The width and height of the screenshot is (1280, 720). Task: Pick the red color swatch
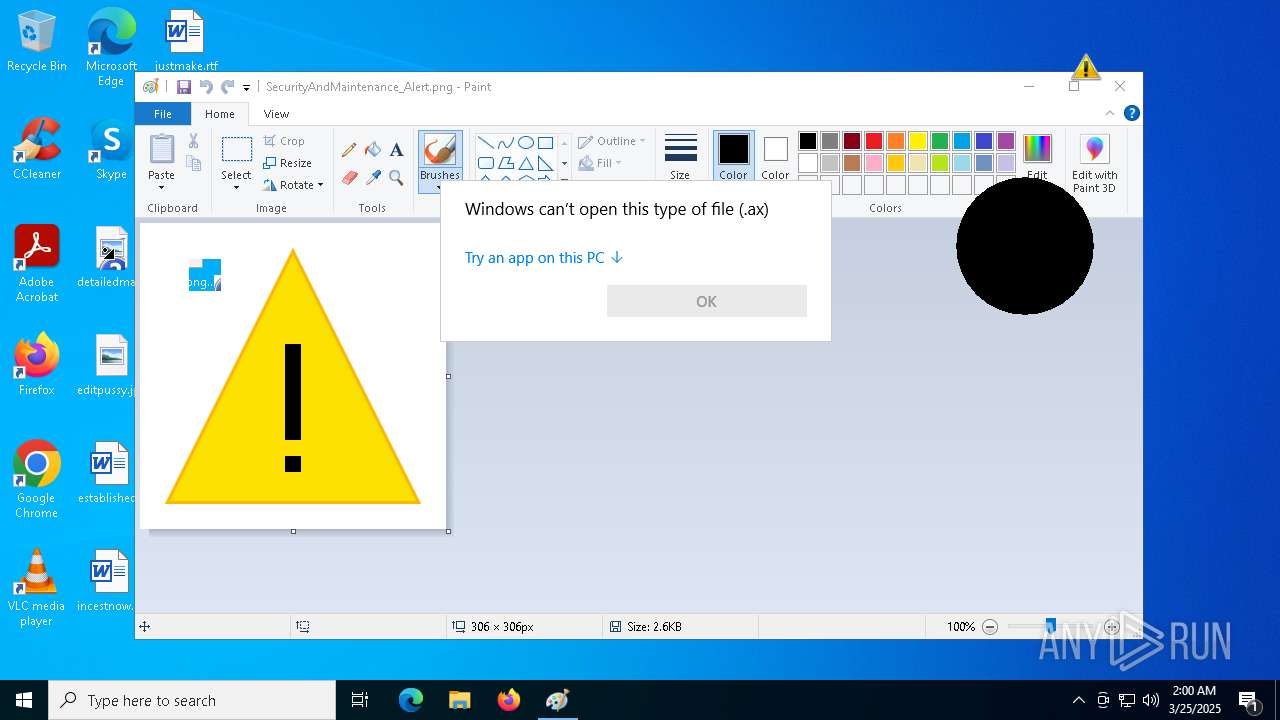874,141
